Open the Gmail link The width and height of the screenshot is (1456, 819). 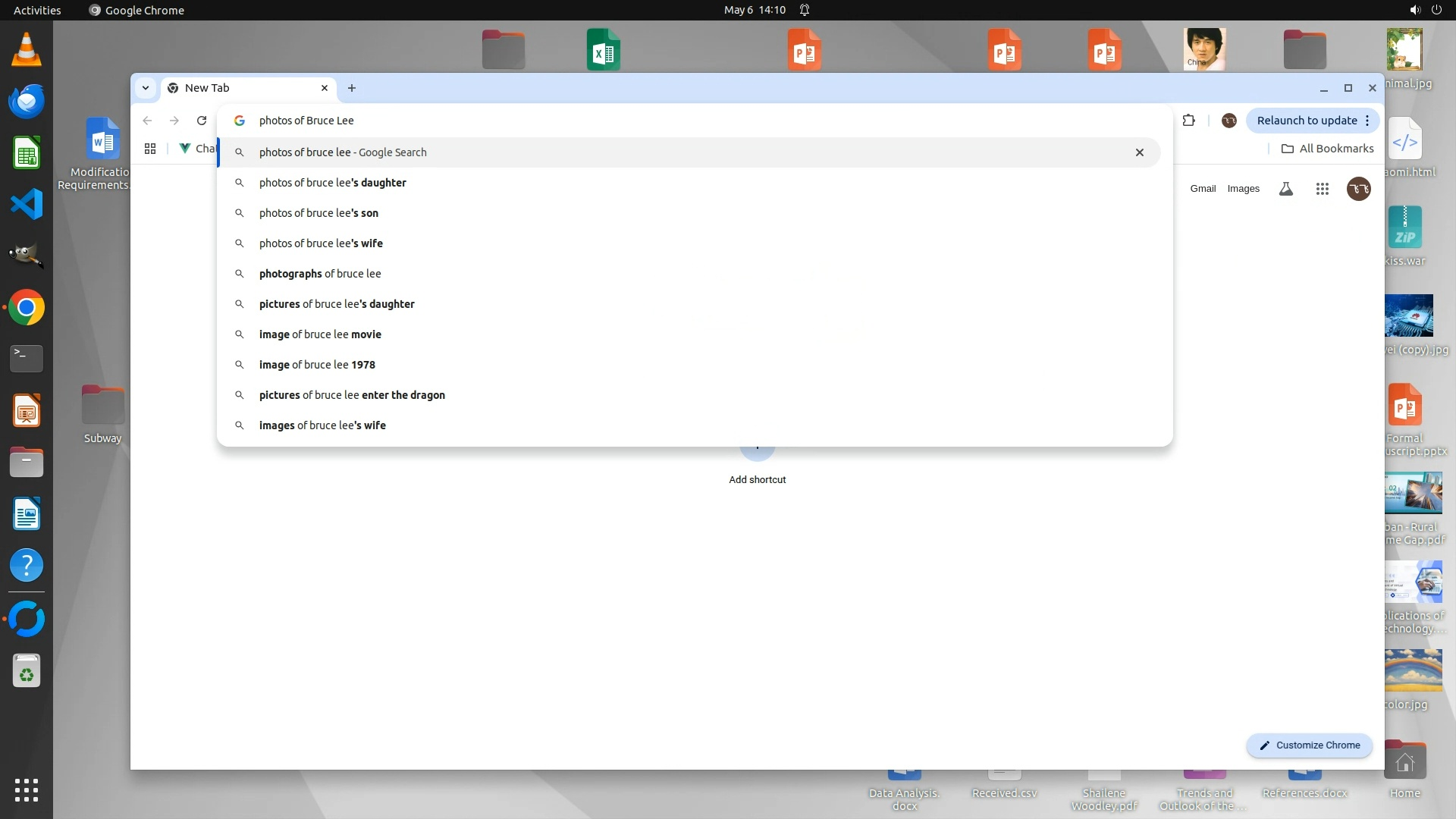click(1203, 189)
